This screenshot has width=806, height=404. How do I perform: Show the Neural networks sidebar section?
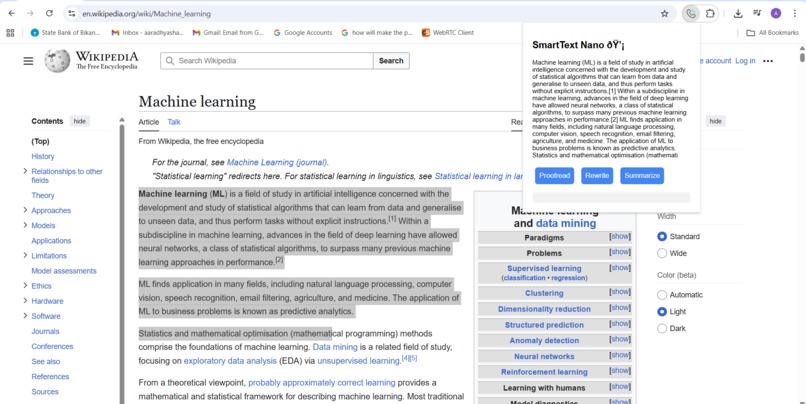click(620, 355)
